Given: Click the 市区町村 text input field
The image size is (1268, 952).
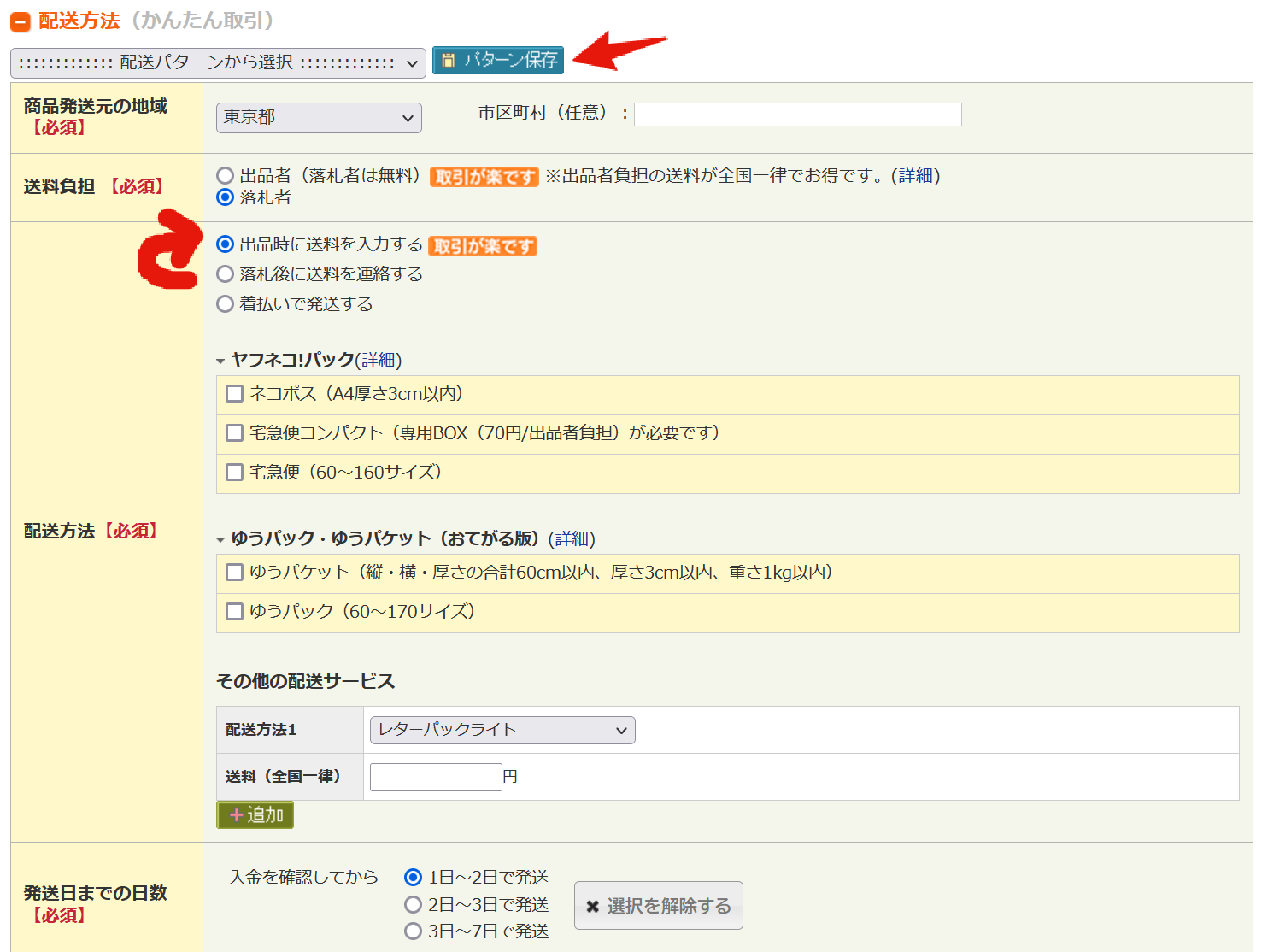Looking at the screenshot, I should [x=797, y=114].
